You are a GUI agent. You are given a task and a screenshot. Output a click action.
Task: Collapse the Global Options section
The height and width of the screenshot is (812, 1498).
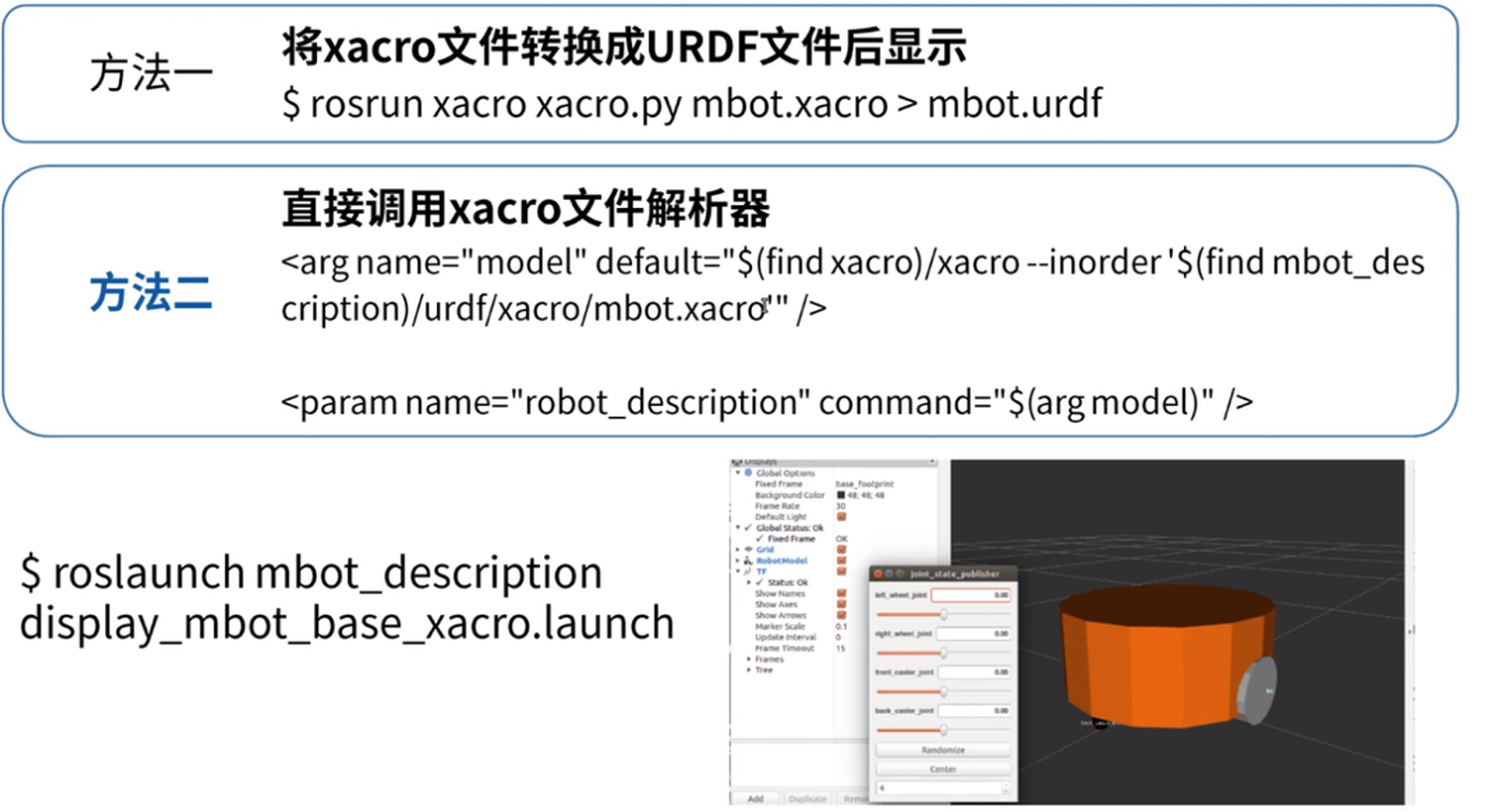tap(738, 473)
